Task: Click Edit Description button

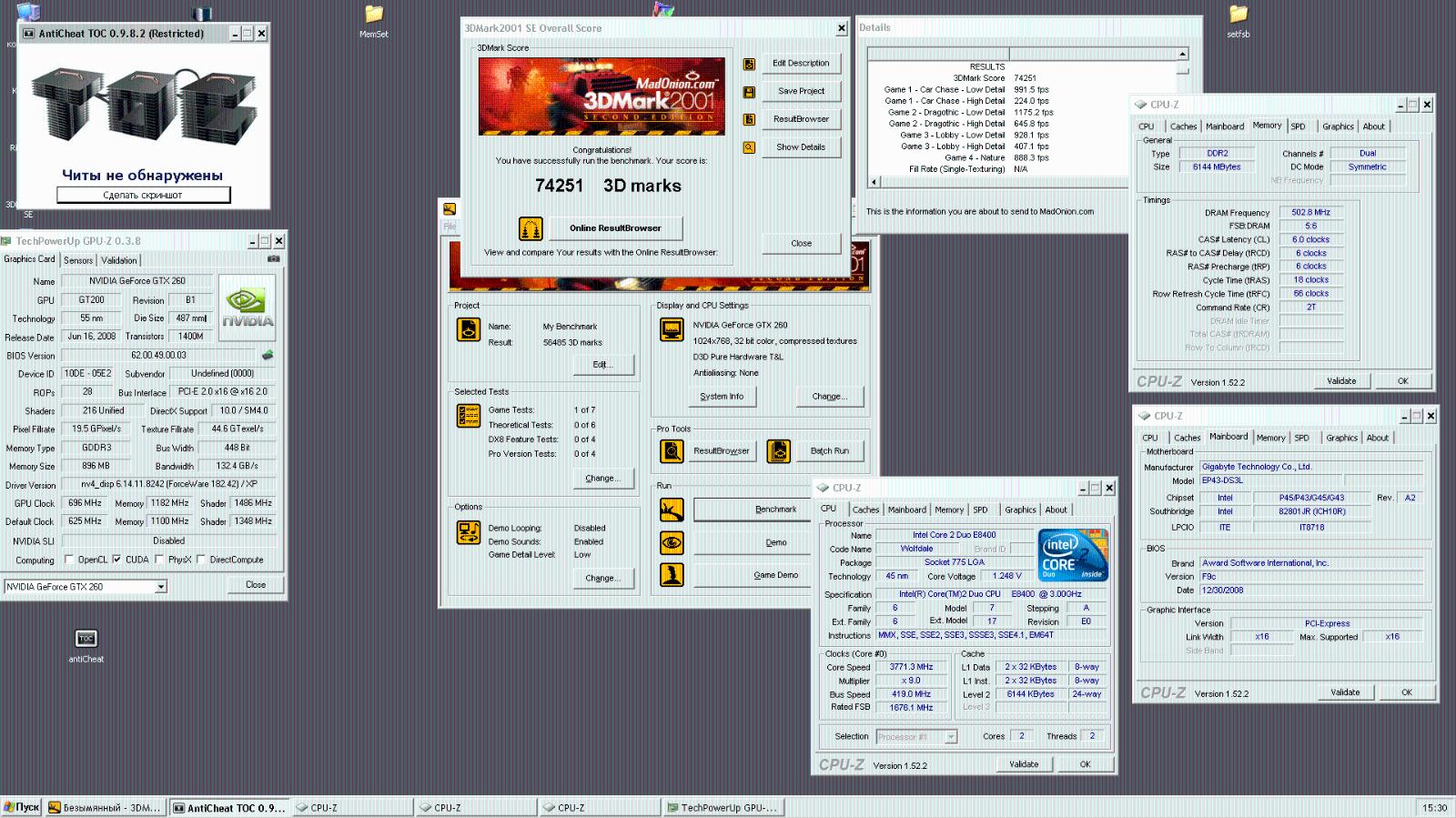Action: pos(801,64)
